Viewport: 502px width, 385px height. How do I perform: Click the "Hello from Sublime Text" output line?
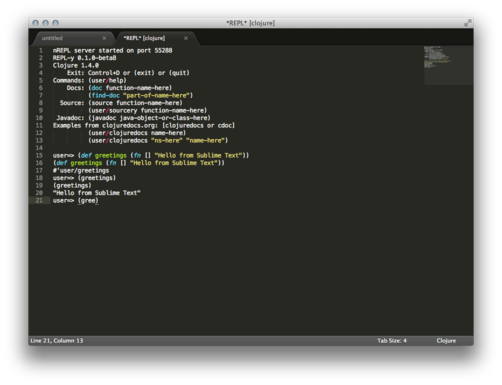tap(96, 193)
